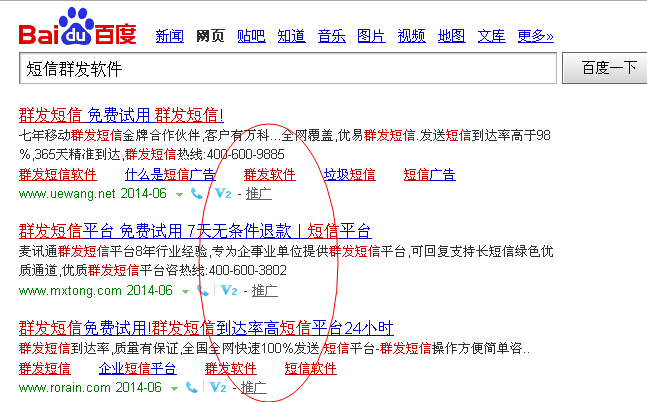The height and width of the screenshot is (402, 647).
Task: Open the 更多» menu
Action: (536, 36)
